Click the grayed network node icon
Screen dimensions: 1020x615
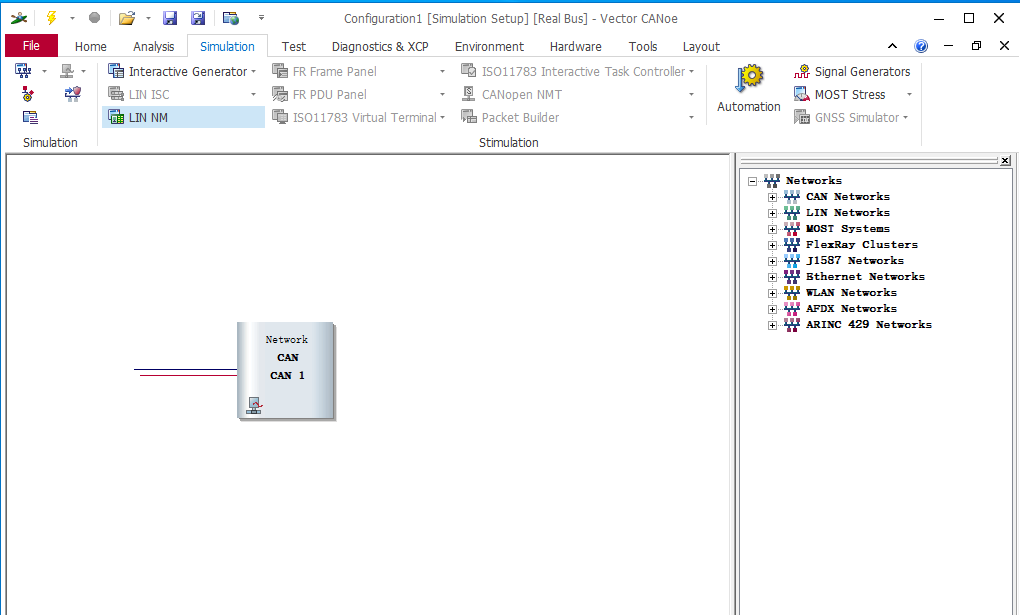pyautogui.click(x=67, y=70)
